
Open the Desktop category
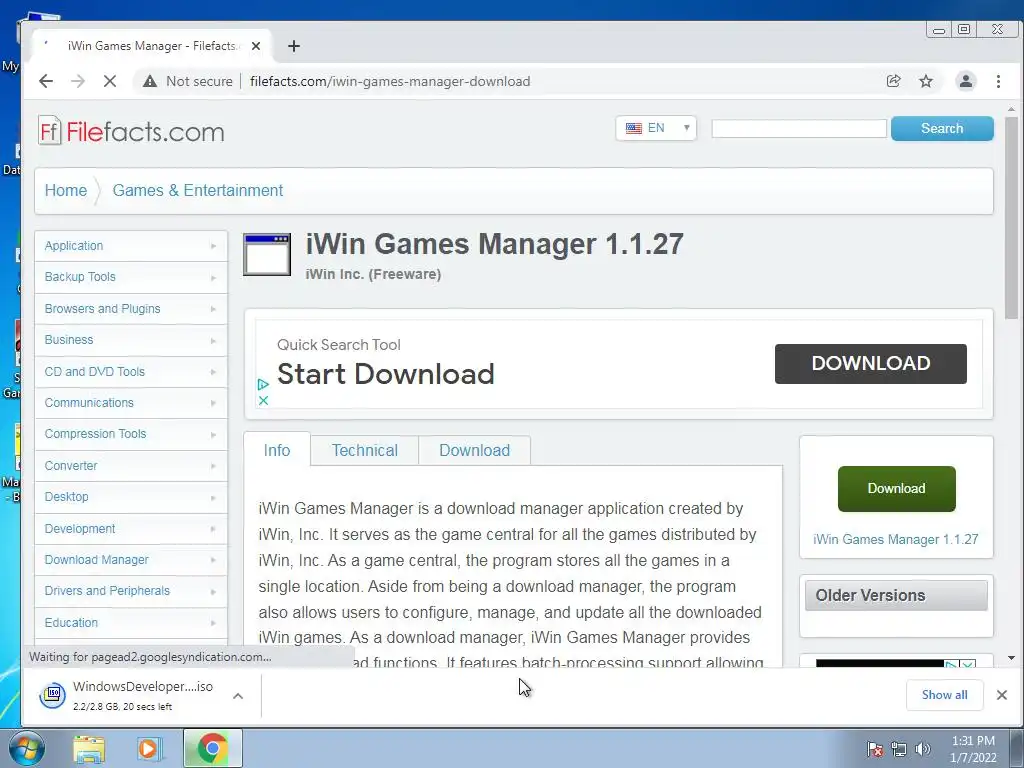(x=66, y=497)
